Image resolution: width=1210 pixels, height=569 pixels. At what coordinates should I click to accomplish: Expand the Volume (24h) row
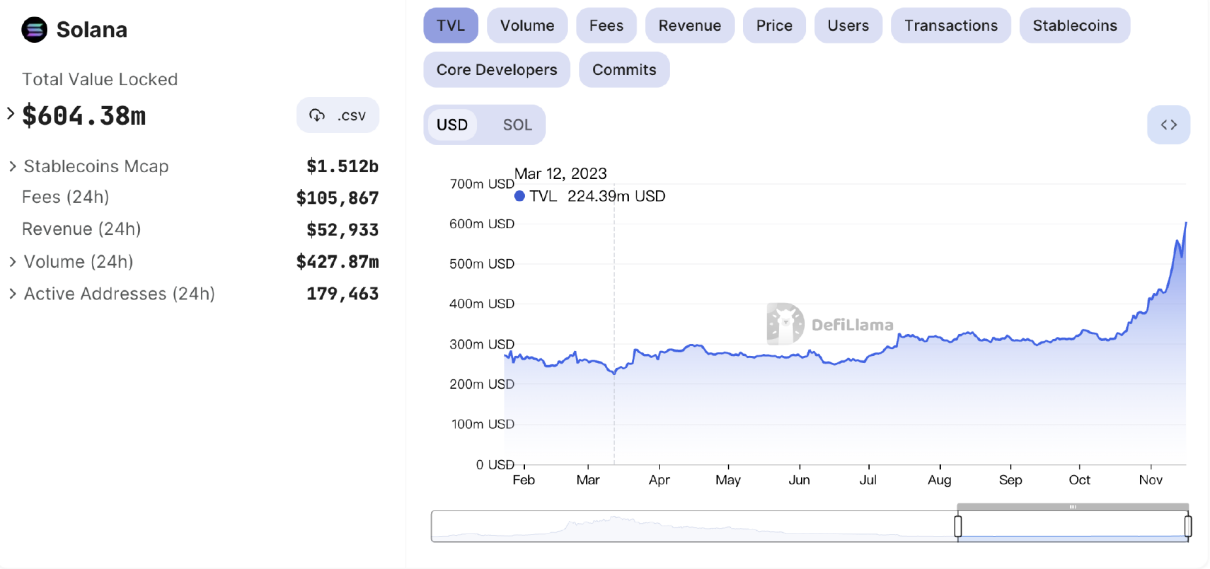[13, 262]
